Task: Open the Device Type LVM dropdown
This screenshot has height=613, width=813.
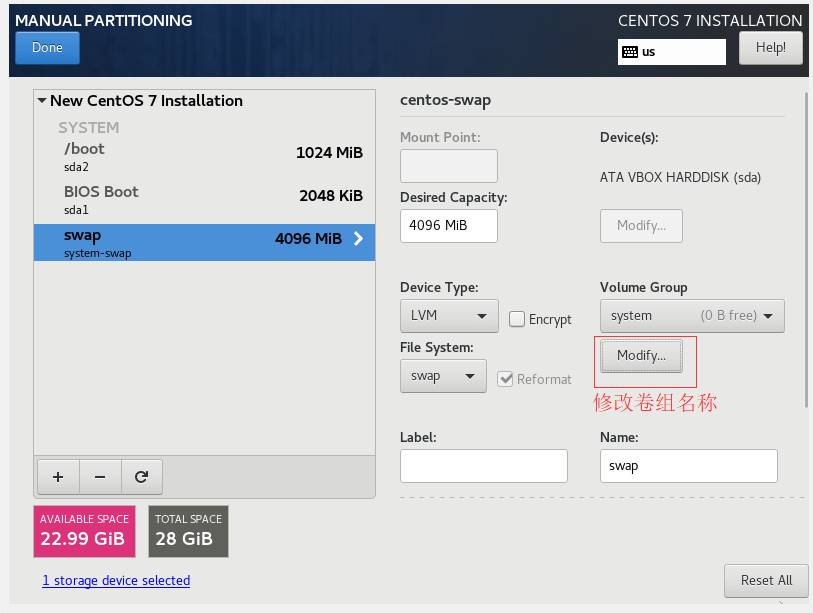Action: coord(449,315)
